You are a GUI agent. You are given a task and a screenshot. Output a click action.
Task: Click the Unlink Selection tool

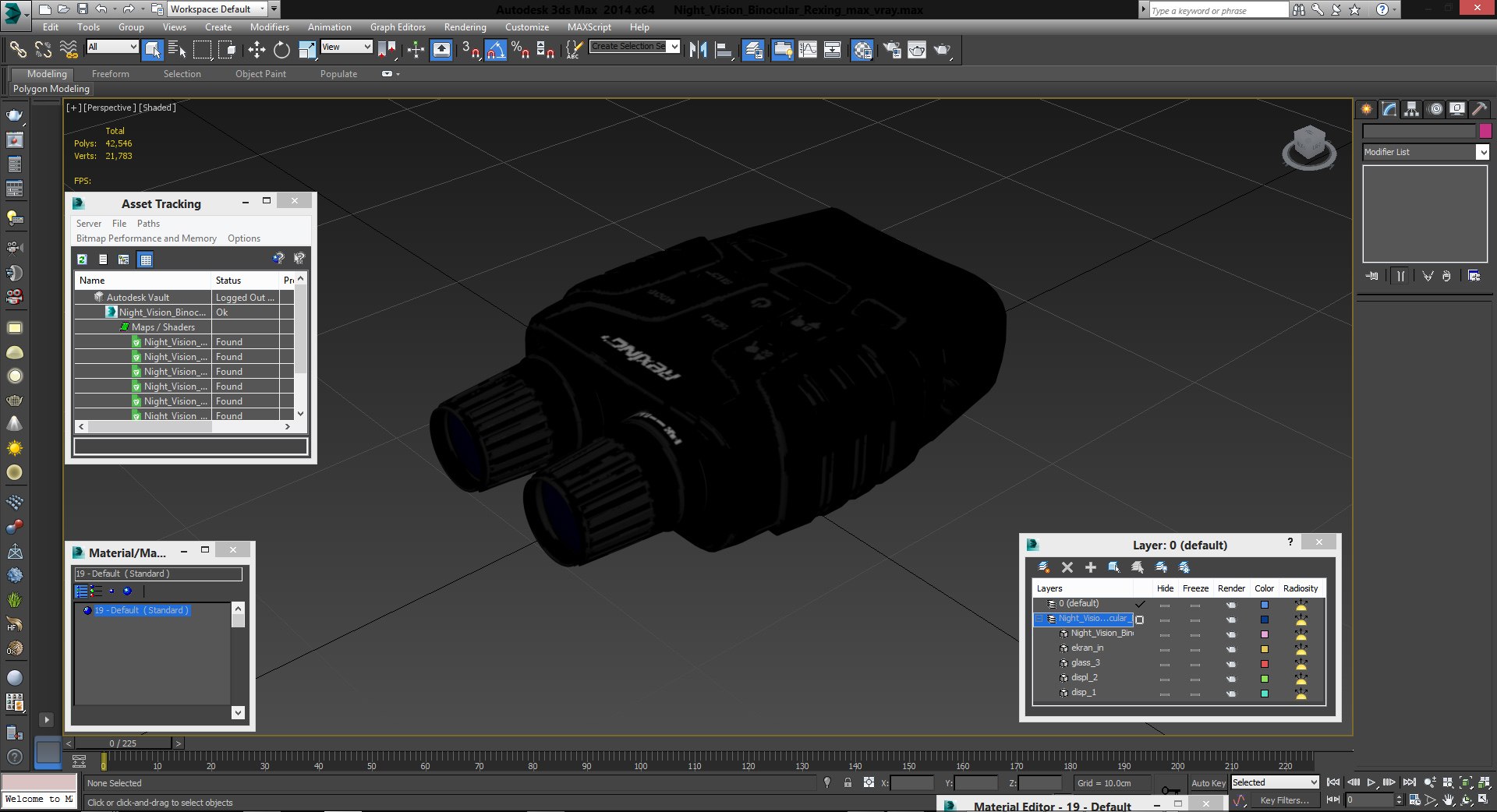pos(44,50)
